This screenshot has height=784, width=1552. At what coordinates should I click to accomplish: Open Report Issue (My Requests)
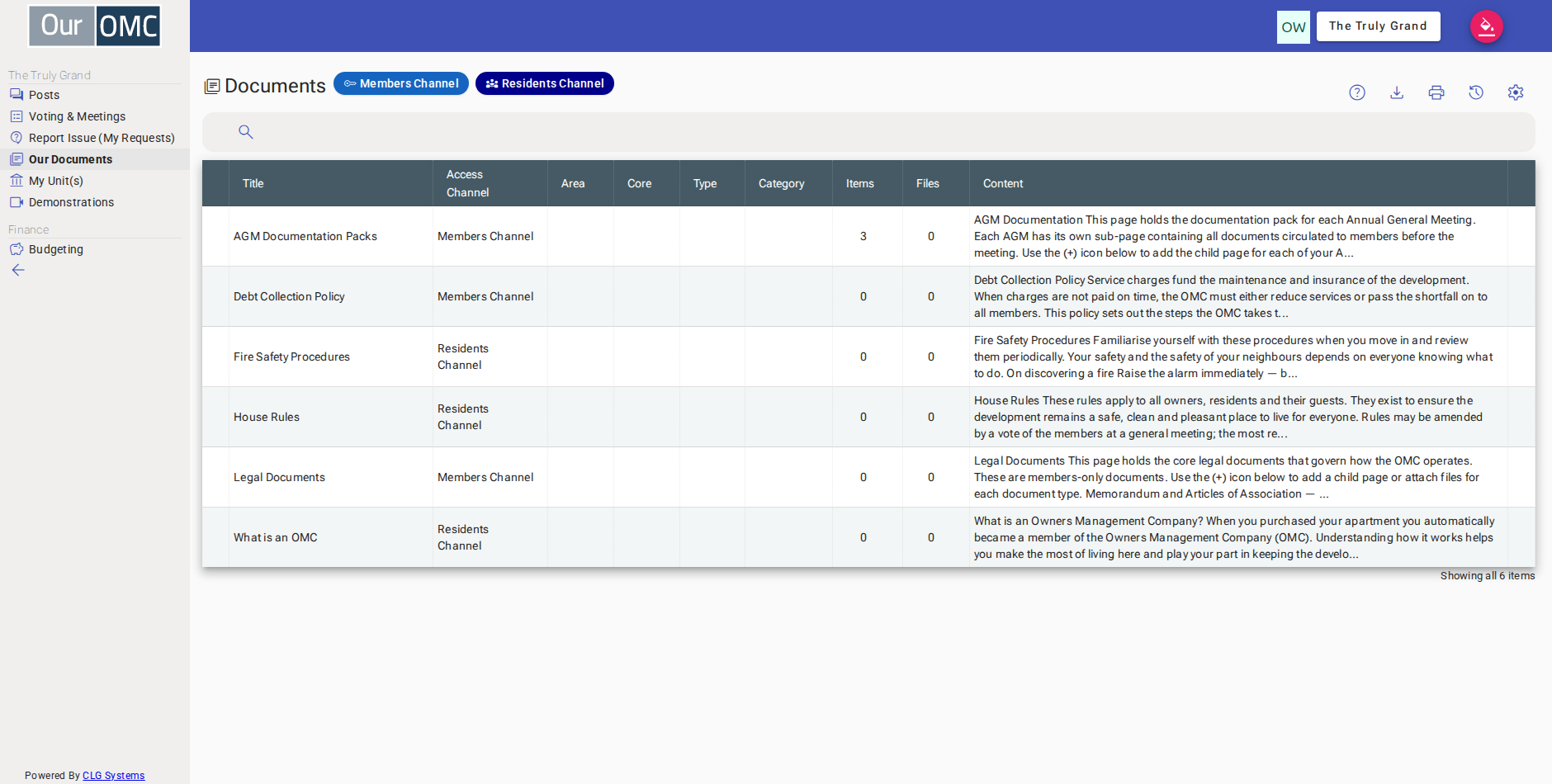pos(95,138)
